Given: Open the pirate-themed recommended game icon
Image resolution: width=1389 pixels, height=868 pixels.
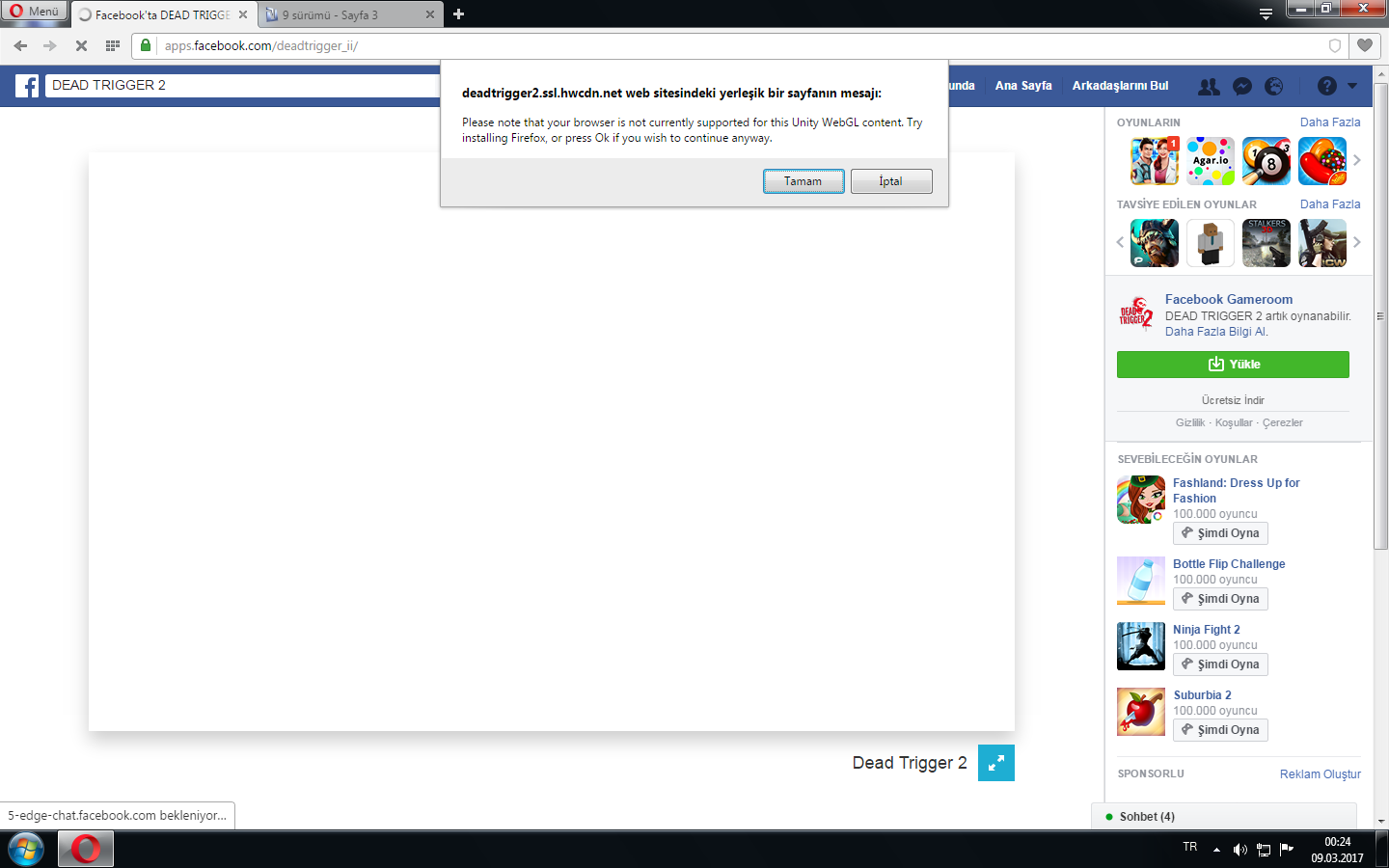Looking at the screenshot, I should (x=1155, y=243).
